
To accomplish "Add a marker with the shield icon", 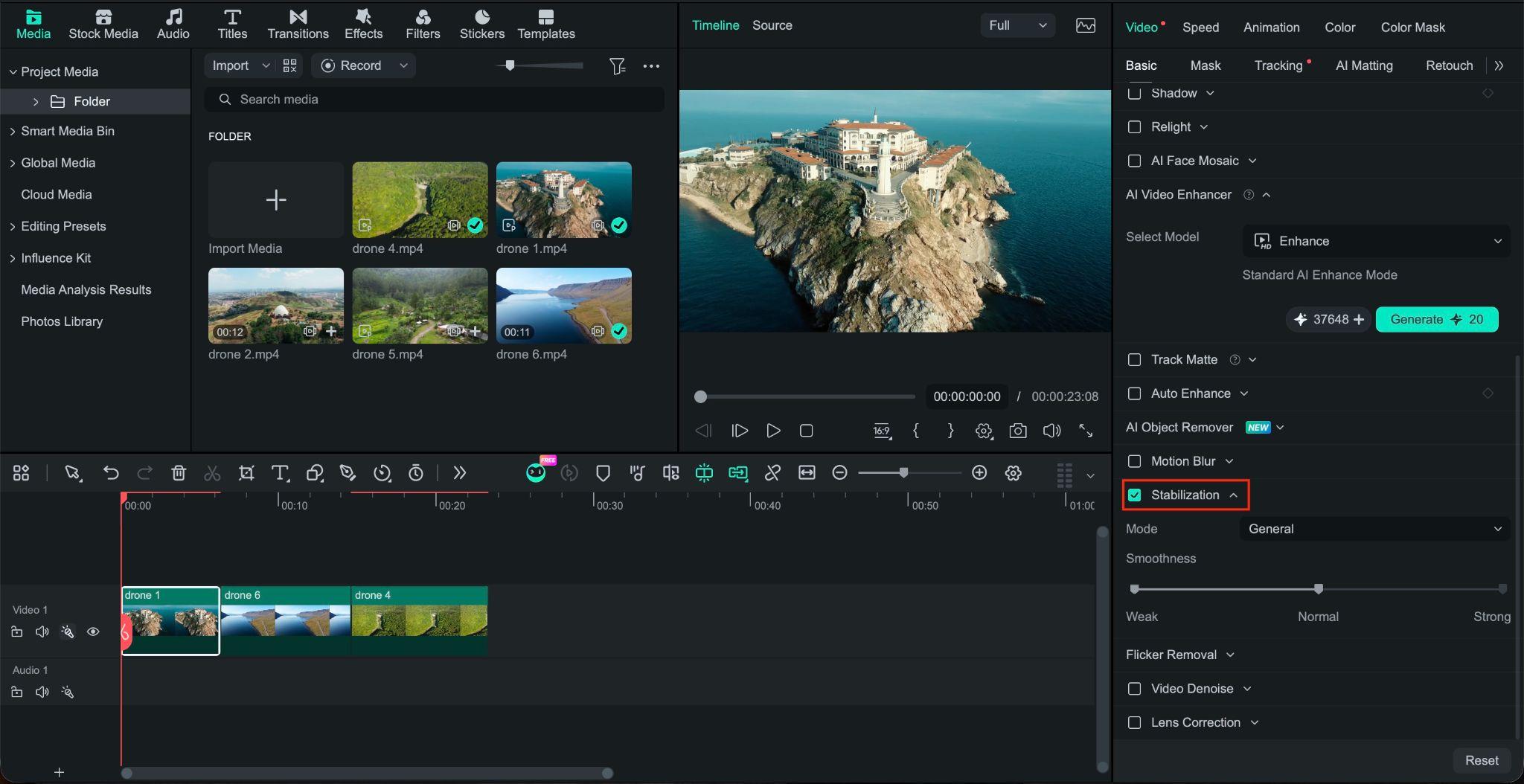I will (x=603, y=472).
